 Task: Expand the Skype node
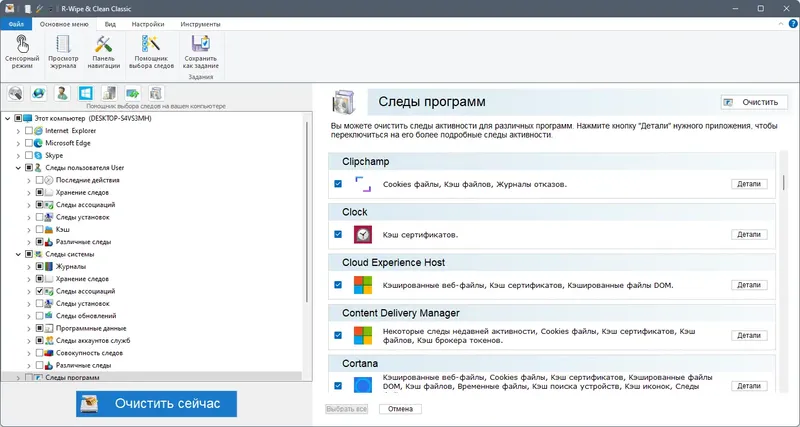(18, 155)
